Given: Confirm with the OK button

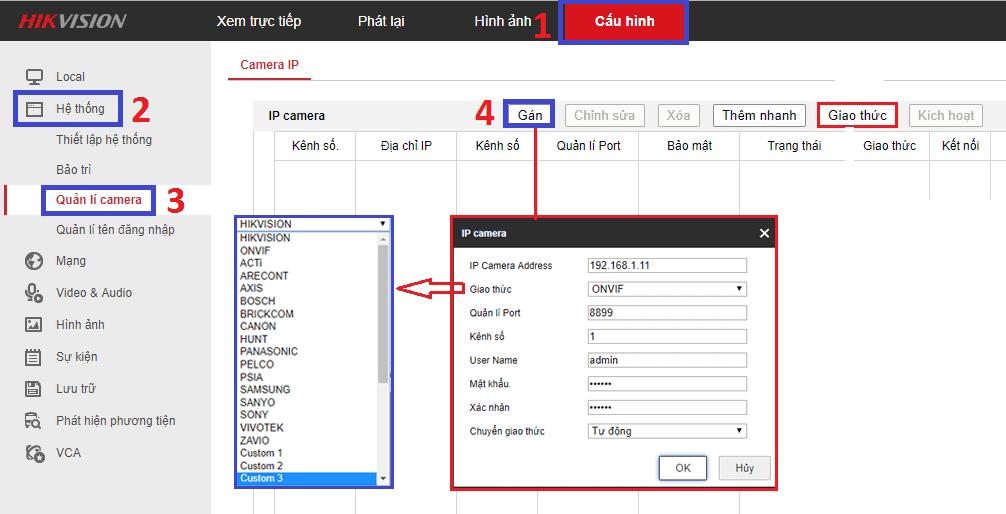Looking at the screenshot, I should click(x=683, y=468).
